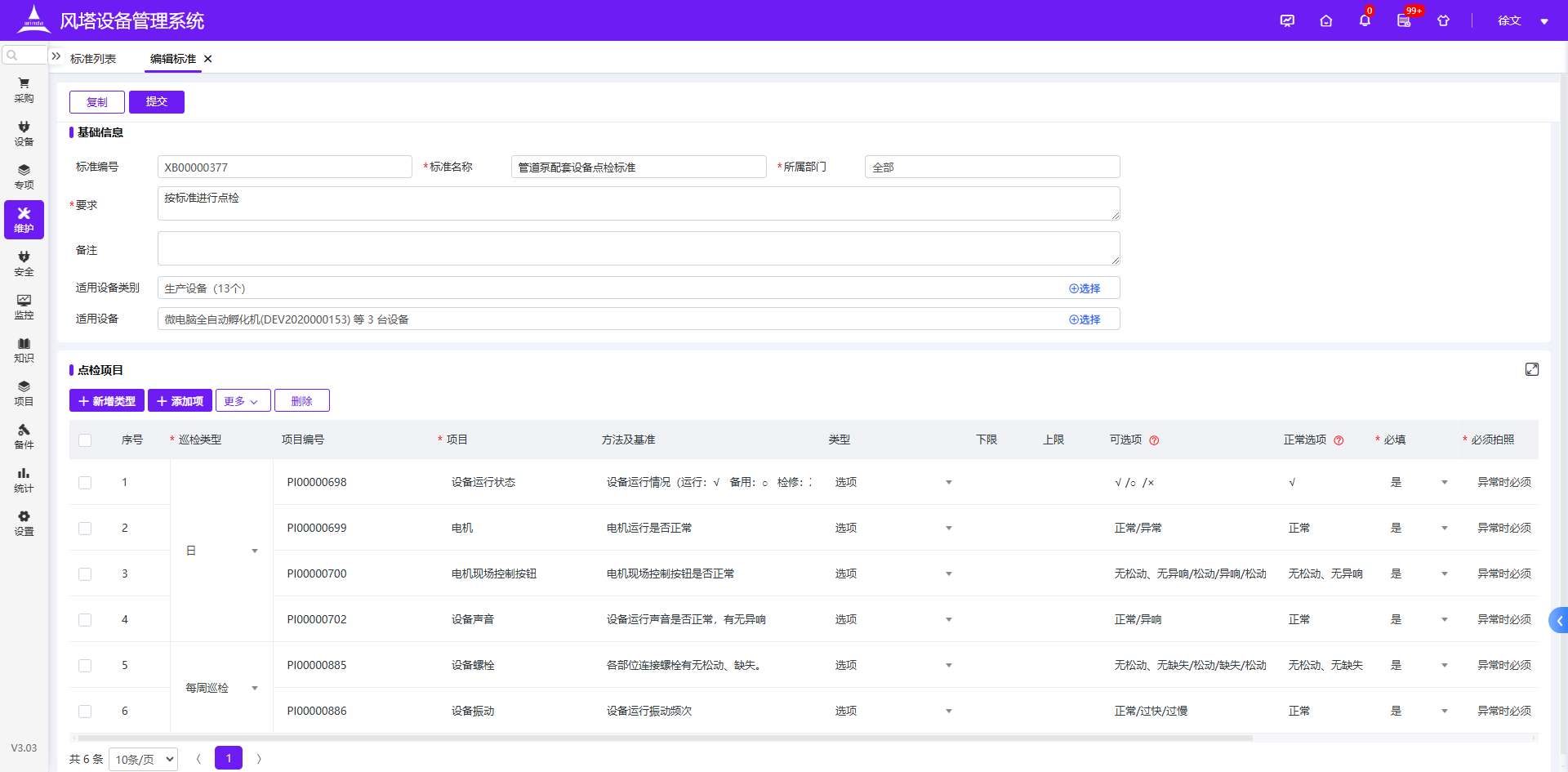Check the select-all checkbox in table header
The height and width of the screenshot is (772, 1568).
click(85, 440)
